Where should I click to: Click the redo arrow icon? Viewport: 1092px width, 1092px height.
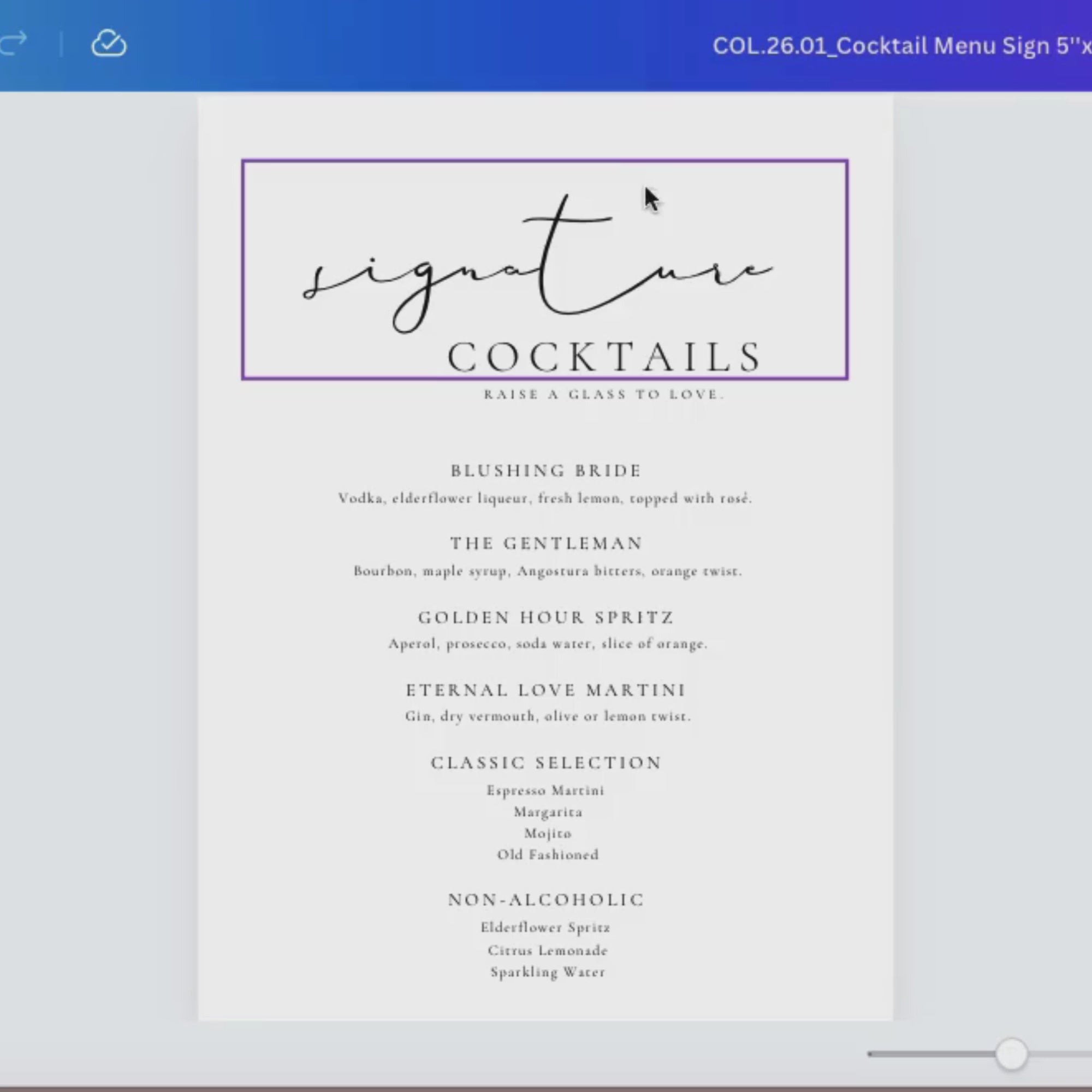click(13, 44)
